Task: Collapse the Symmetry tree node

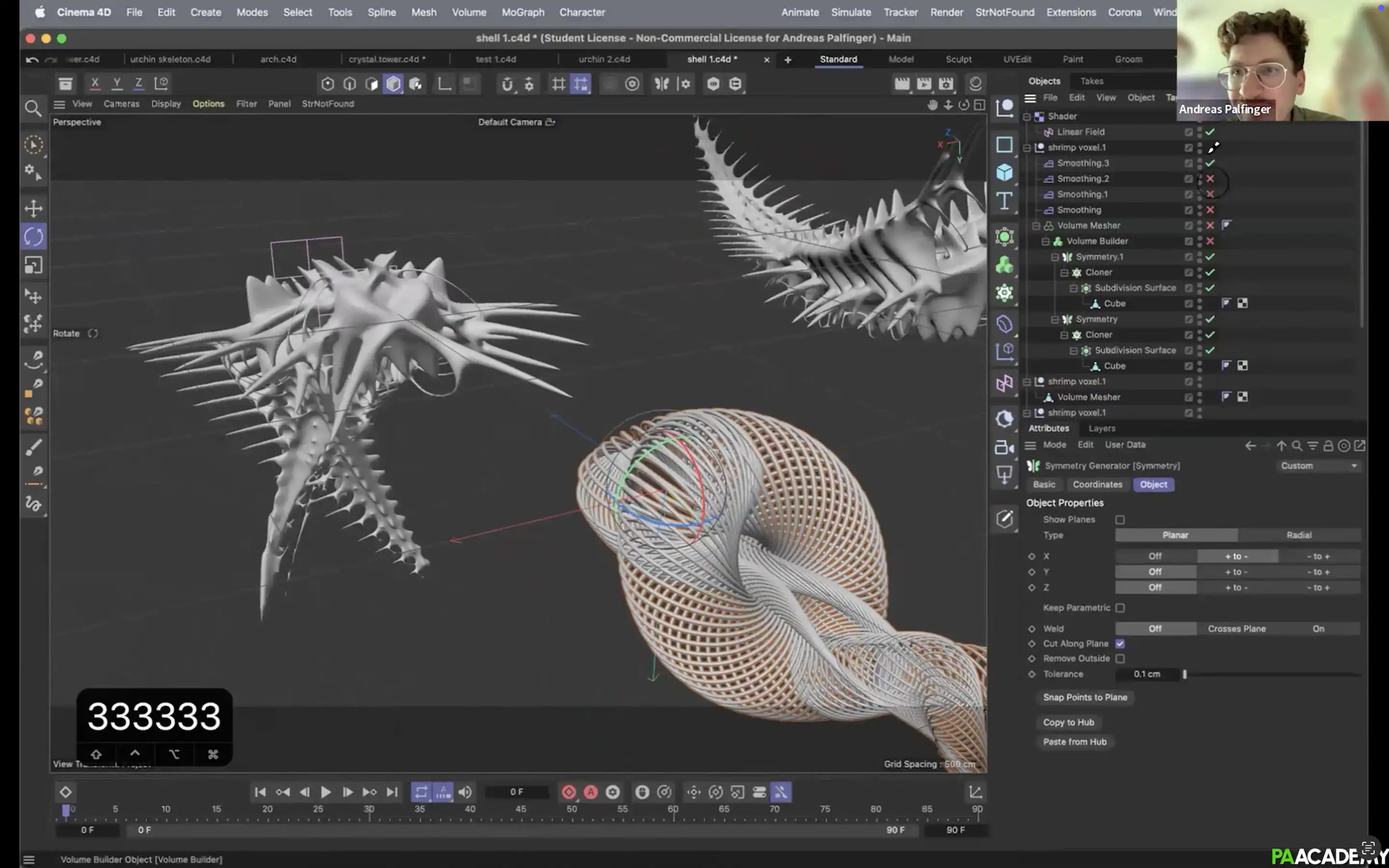Action: tap(1055, 319)
